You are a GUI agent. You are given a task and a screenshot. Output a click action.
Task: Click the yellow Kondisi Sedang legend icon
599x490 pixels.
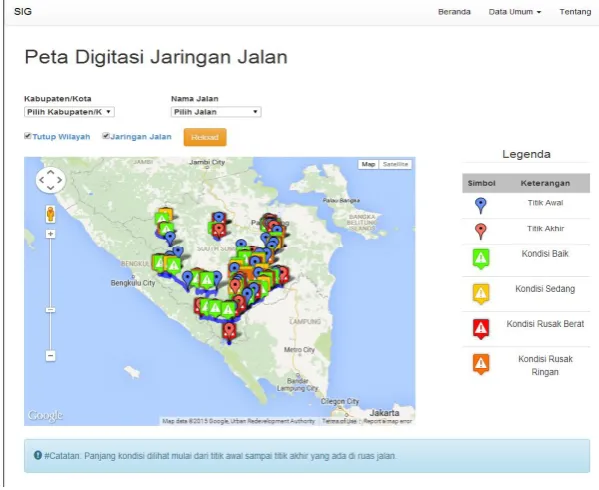pos(481,294)
